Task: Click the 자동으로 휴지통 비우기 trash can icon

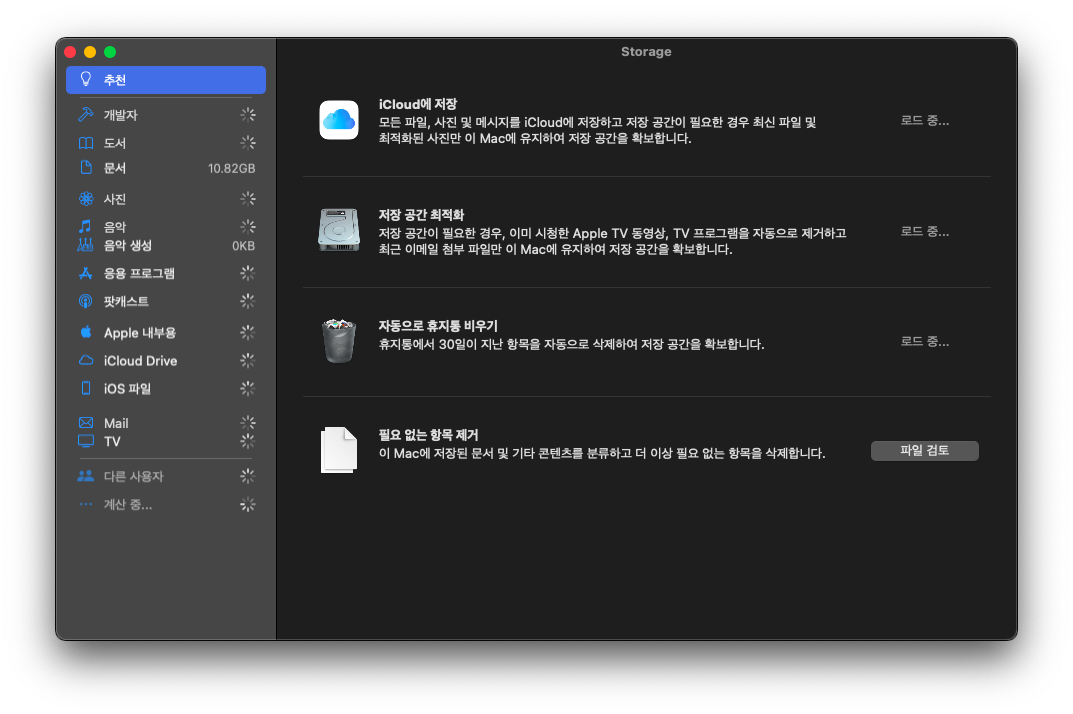Action: click(x=339, y=340)
